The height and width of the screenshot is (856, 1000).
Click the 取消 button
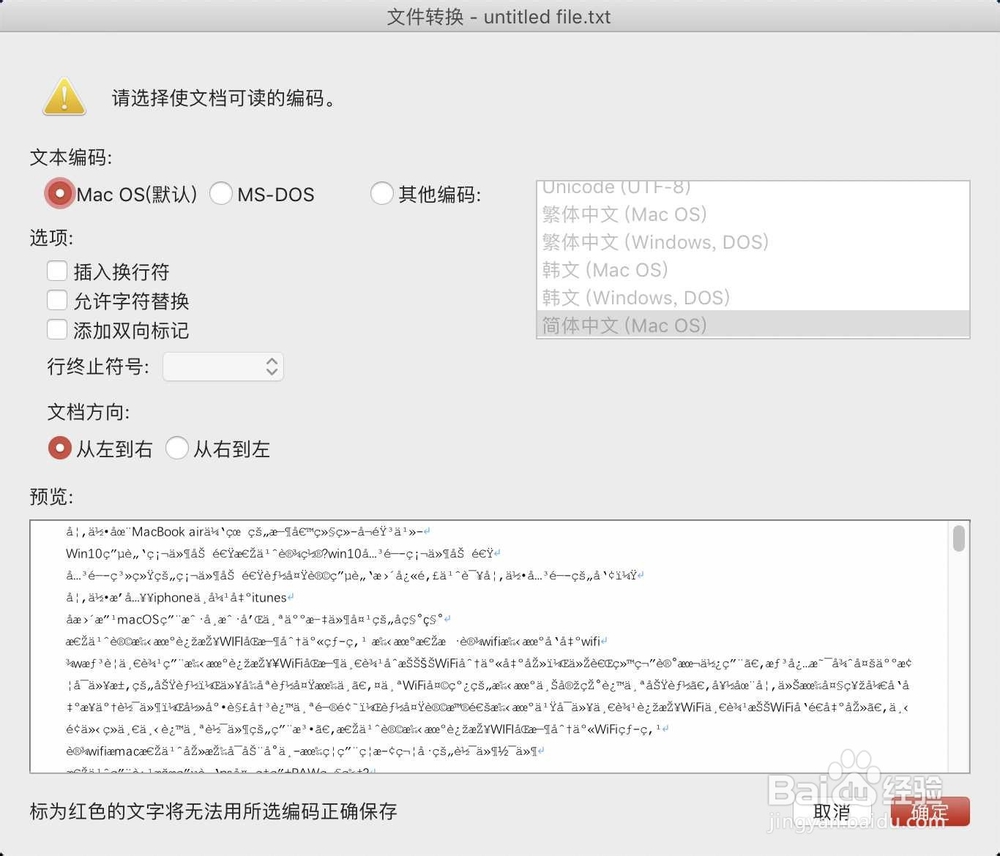(832, 812)
